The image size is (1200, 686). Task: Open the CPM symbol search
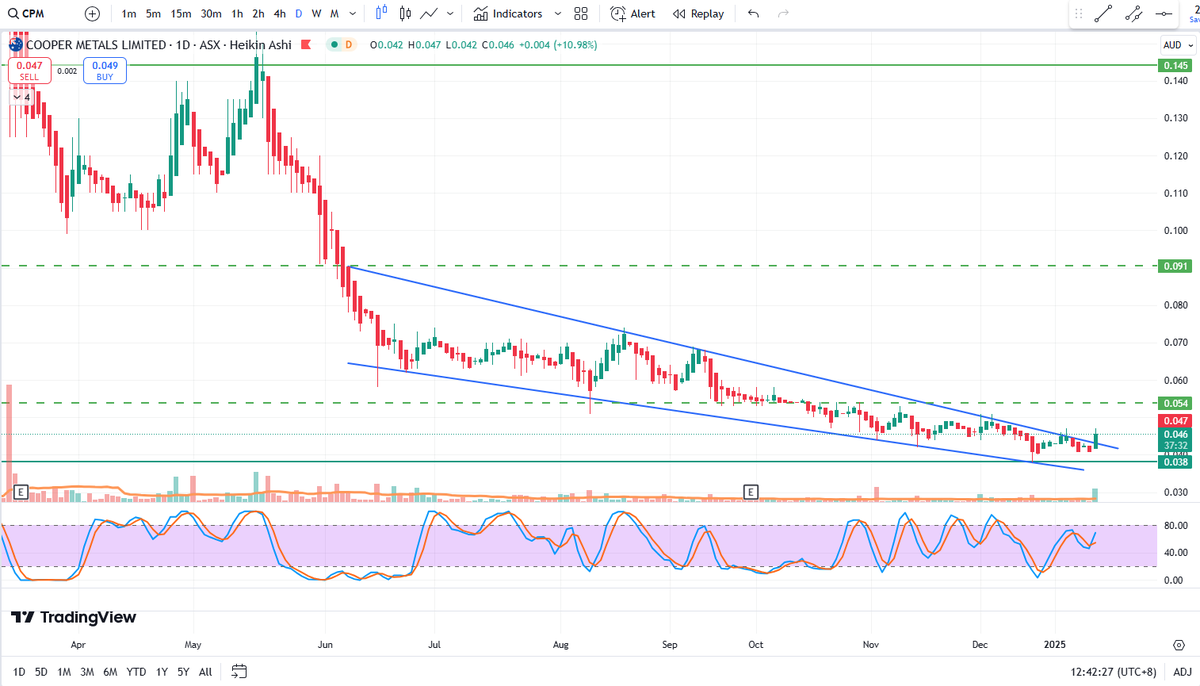(28, 14)
